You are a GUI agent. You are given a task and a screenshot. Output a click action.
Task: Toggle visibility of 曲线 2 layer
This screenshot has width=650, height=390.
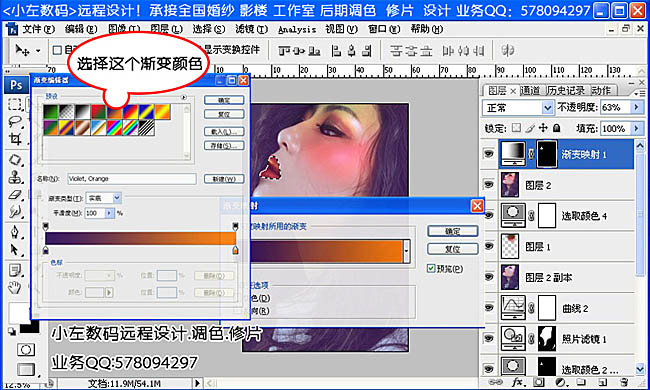click(x=489, y=308)
